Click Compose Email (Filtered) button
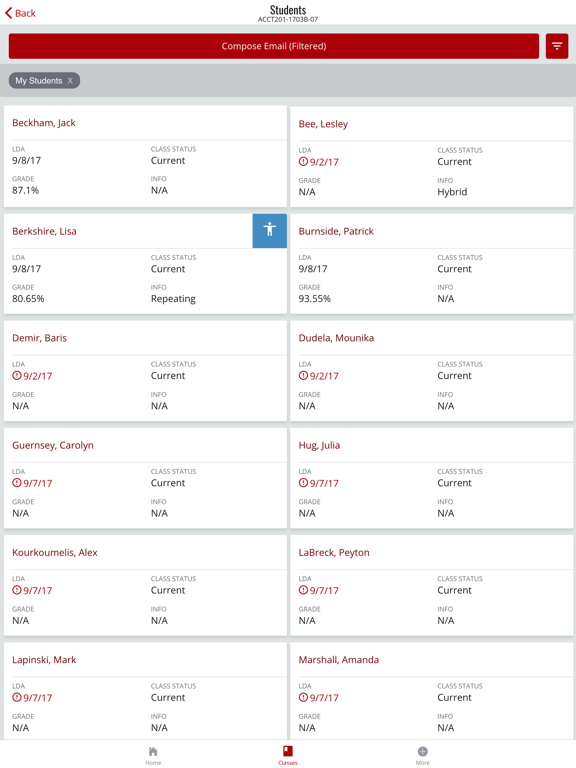This screenshot has height=768, width=576. pos(274,46)
